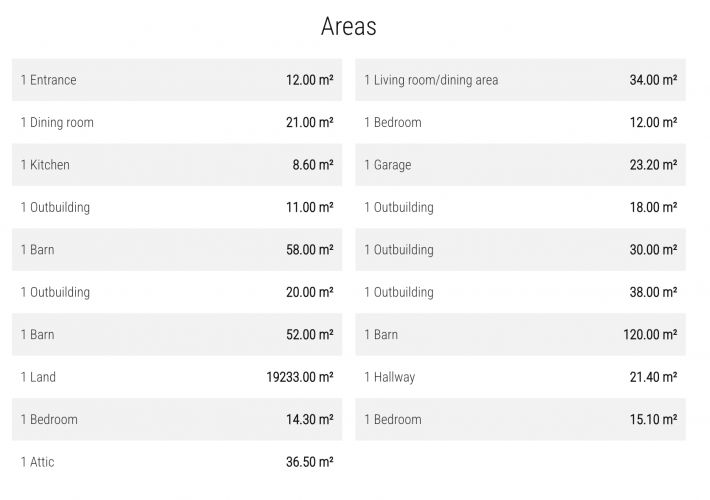Click the Areas heading
The width and height of the screenshot is (710, 500).
pos(349,26)
